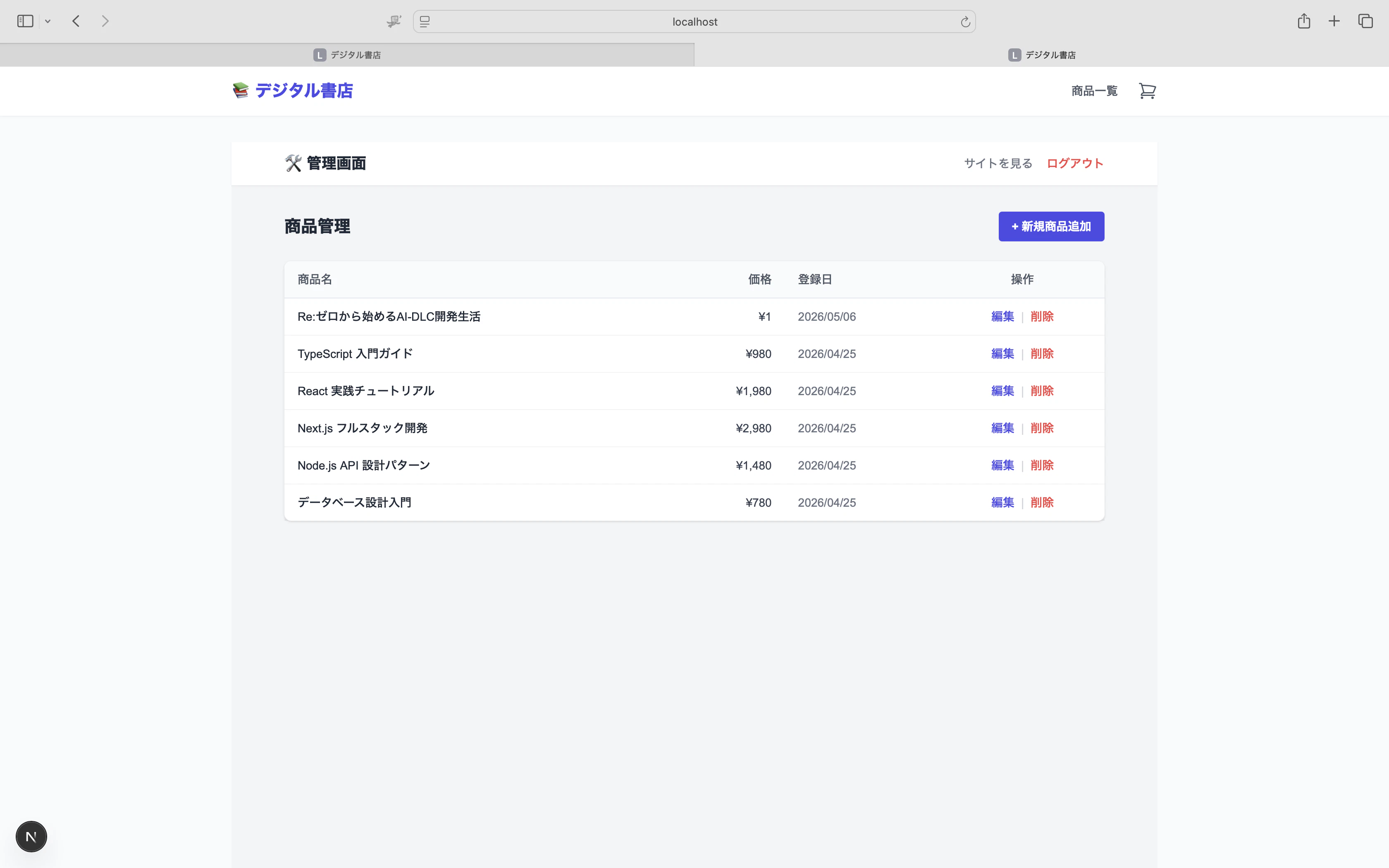This screenshot has width=1389, height=868.
Task: Open the page reader menu icon in address bar
Action: [x=425, y=22]
